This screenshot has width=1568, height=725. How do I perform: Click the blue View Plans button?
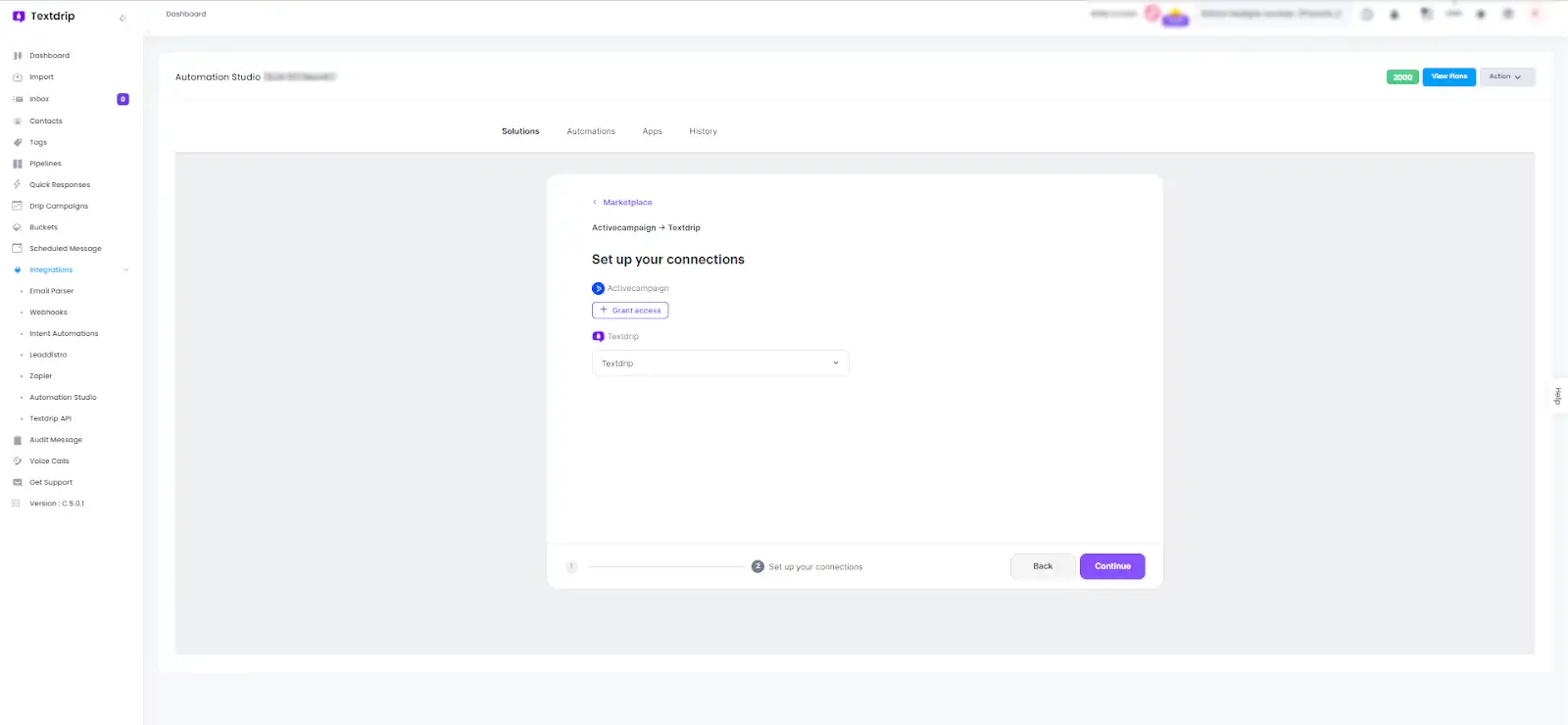pos(1449,76)
